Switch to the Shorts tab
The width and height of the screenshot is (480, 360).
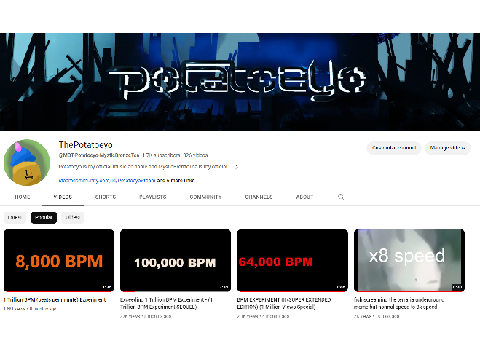[106, 197]
